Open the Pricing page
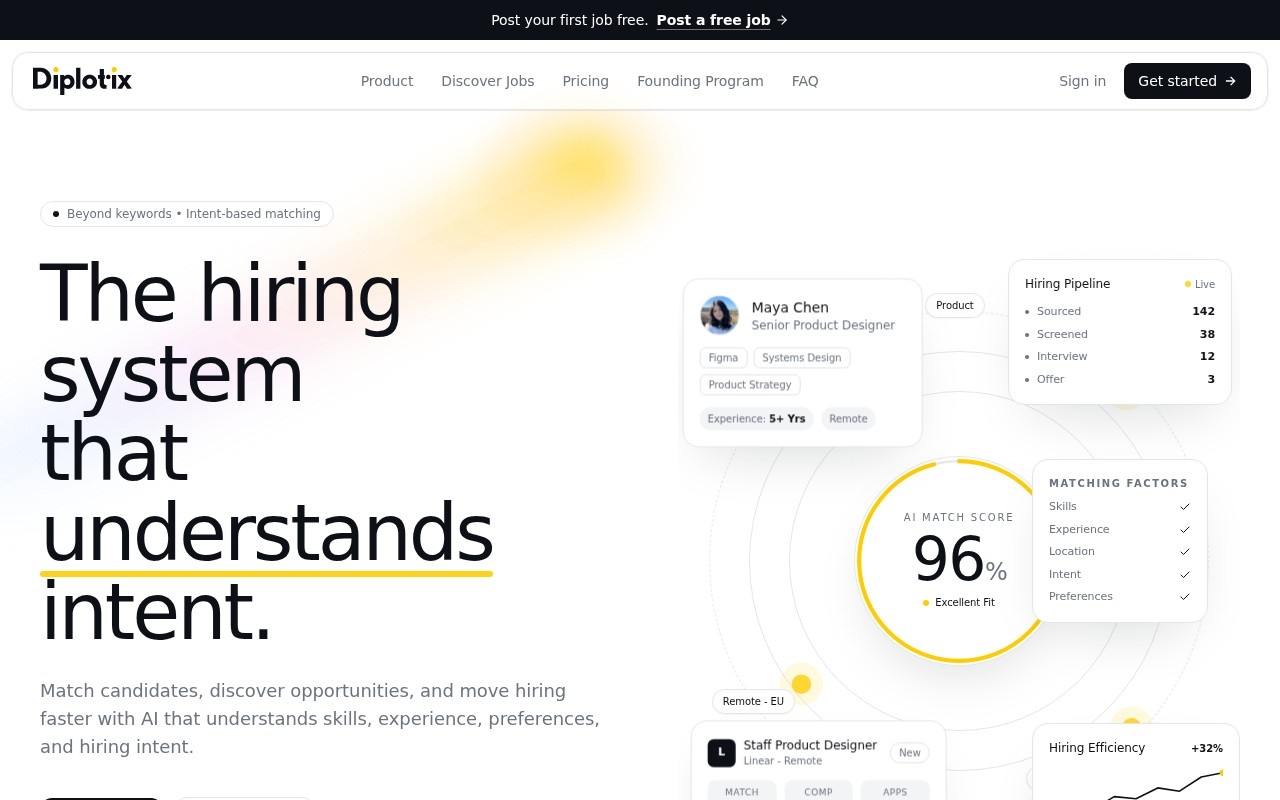This screenshot has height=800, width=1280. (586, 81)
